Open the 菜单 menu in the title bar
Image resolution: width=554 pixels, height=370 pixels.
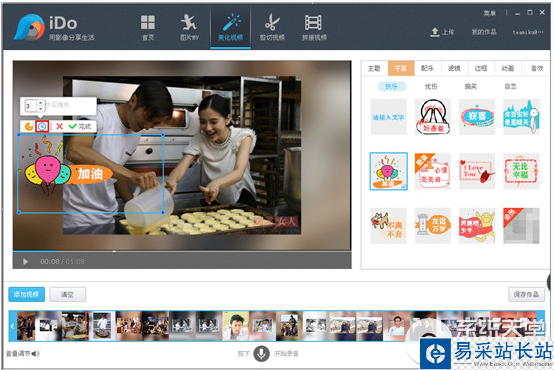click(x=489, y=13)
